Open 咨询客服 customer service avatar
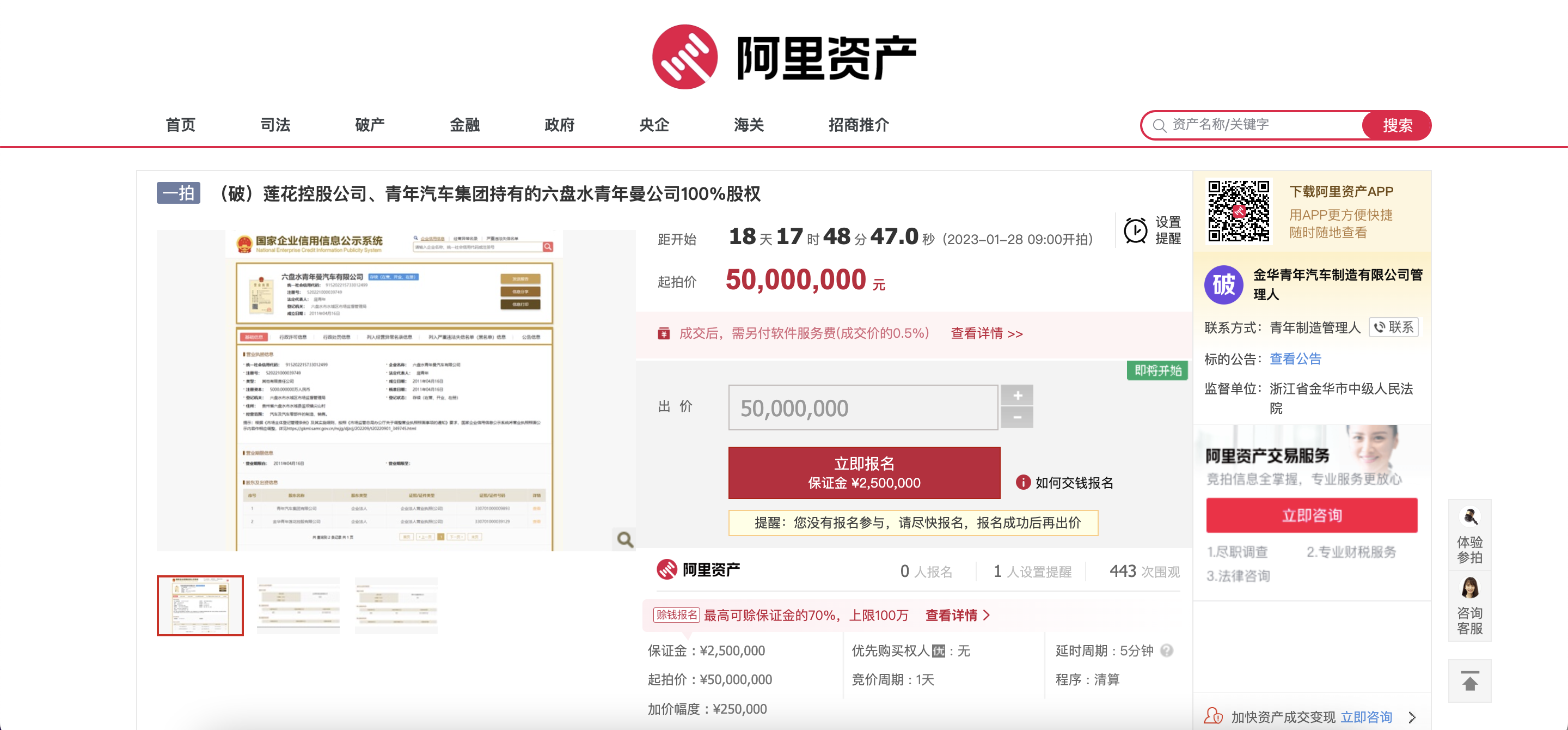Screen dimensions: 1568x730 [x=1470, y=588]
